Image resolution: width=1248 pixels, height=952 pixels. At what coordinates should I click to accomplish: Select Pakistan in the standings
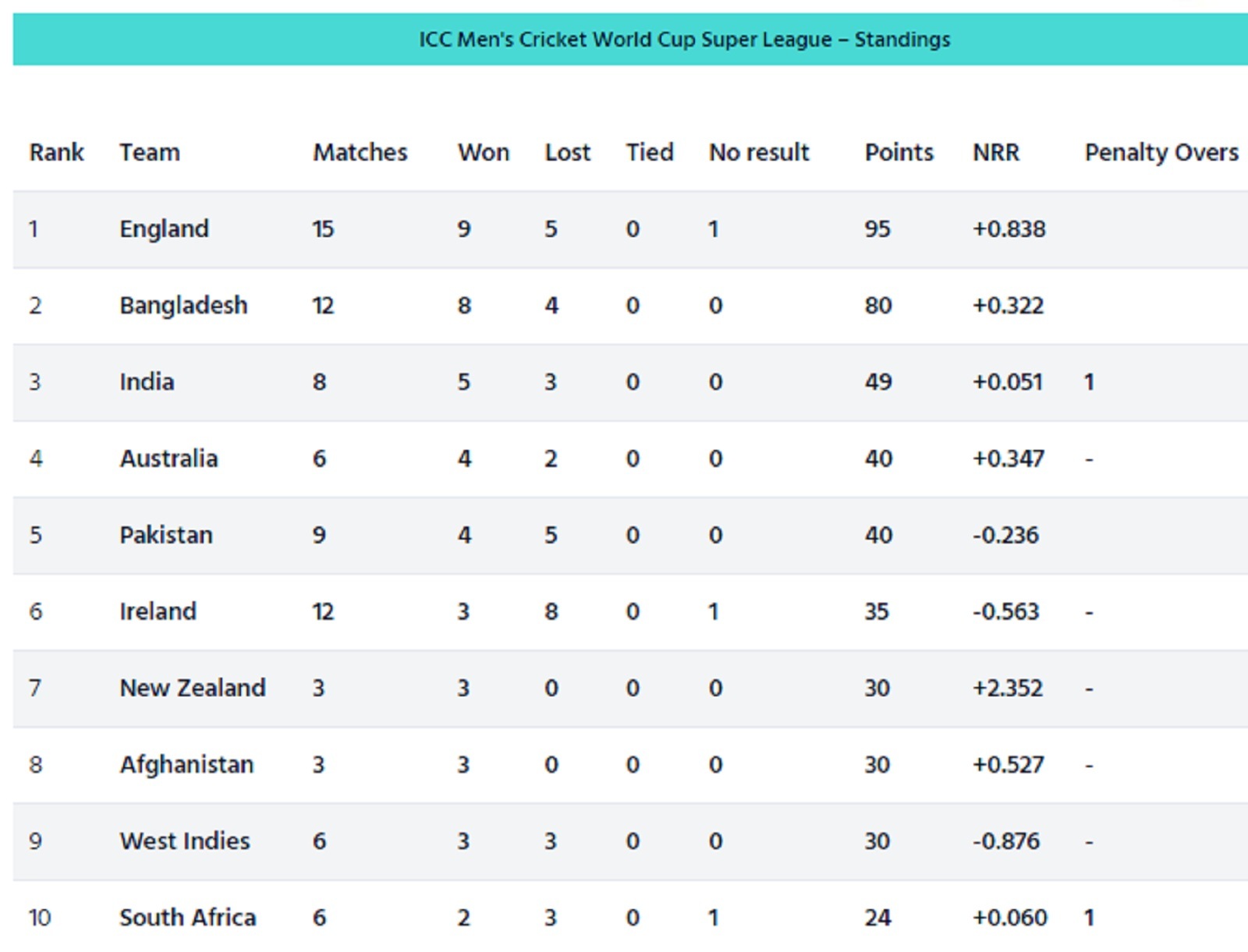(166, 535)
